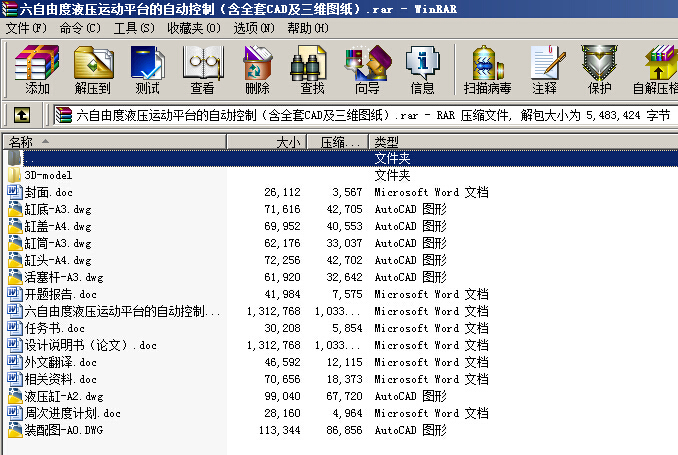
Task: Select file 相关资料.doc
Action: [x=61, y=379]
